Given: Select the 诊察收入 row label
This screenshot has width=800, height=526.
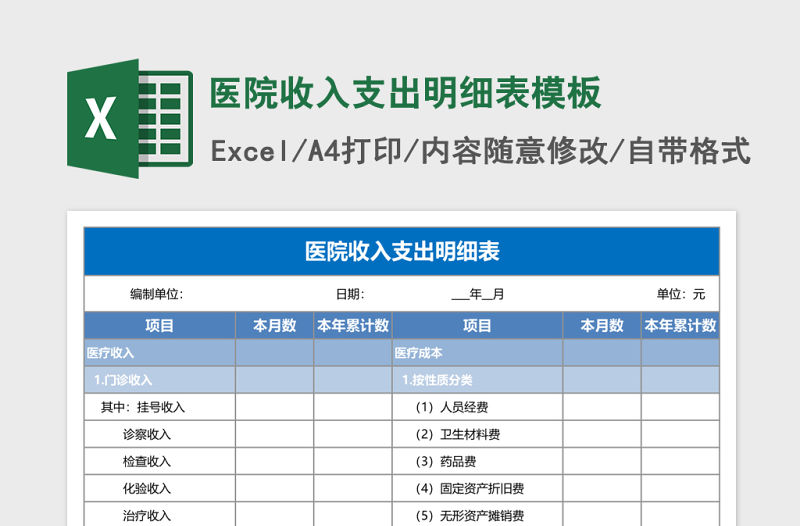Looking at the screenshot, I should click(x=147, y=434).
